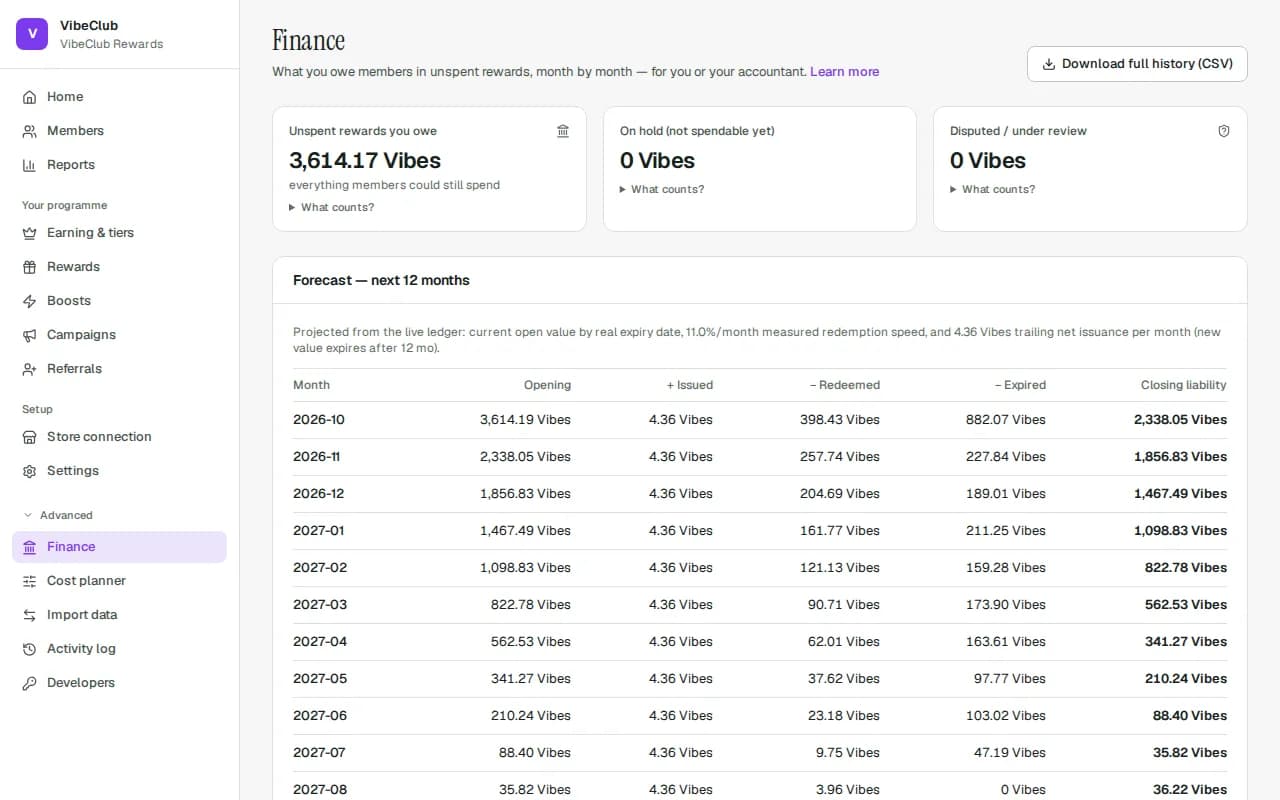Click the Store connection icon
1280x800 pixels.
point(29,437)
